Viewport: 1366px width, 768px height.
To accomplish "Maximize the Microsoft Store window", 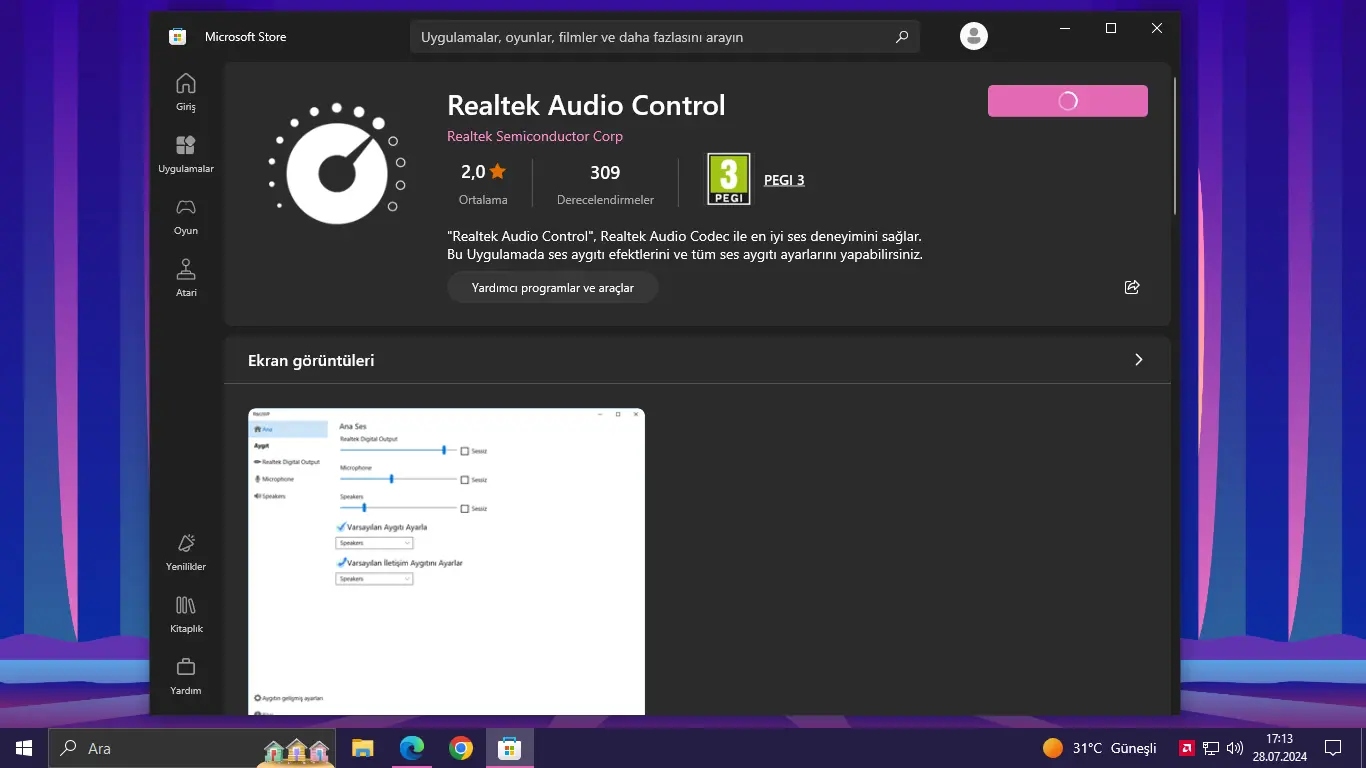I will [x=1111, y=29].
